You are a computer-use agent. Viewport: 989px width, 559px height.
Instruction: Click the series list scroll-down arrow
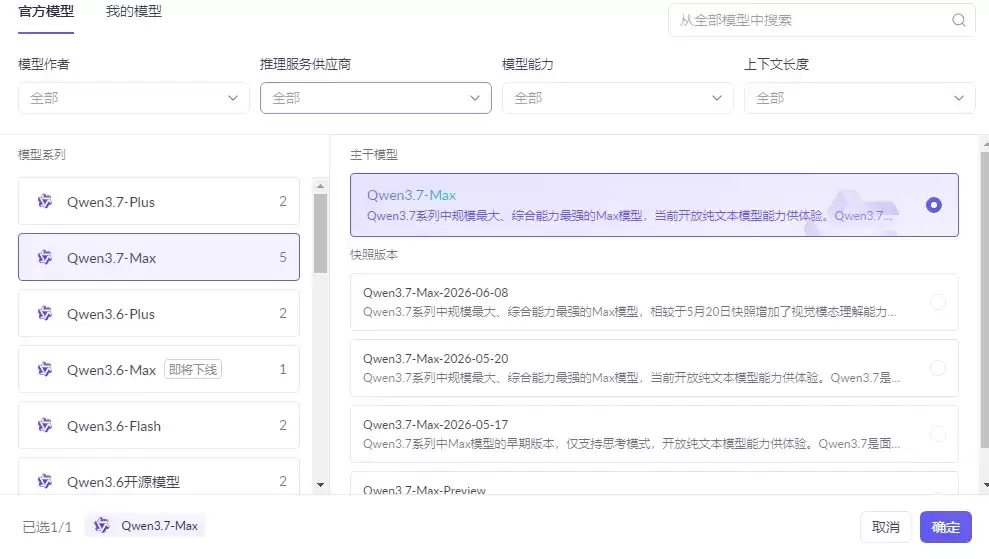(320, 485)
